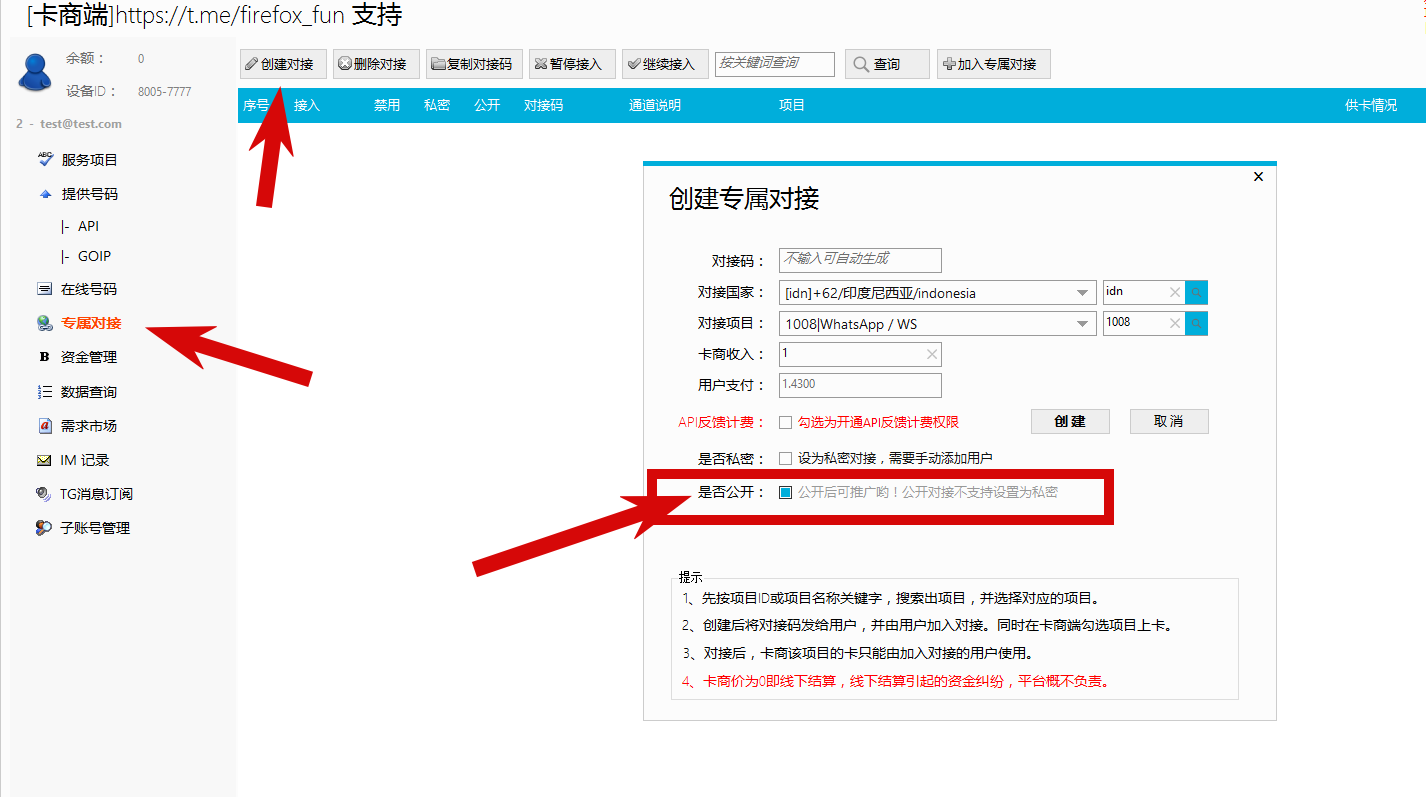
Task: Click the 私密 column header
Action: pyautogui.click(x=437, y=105)
